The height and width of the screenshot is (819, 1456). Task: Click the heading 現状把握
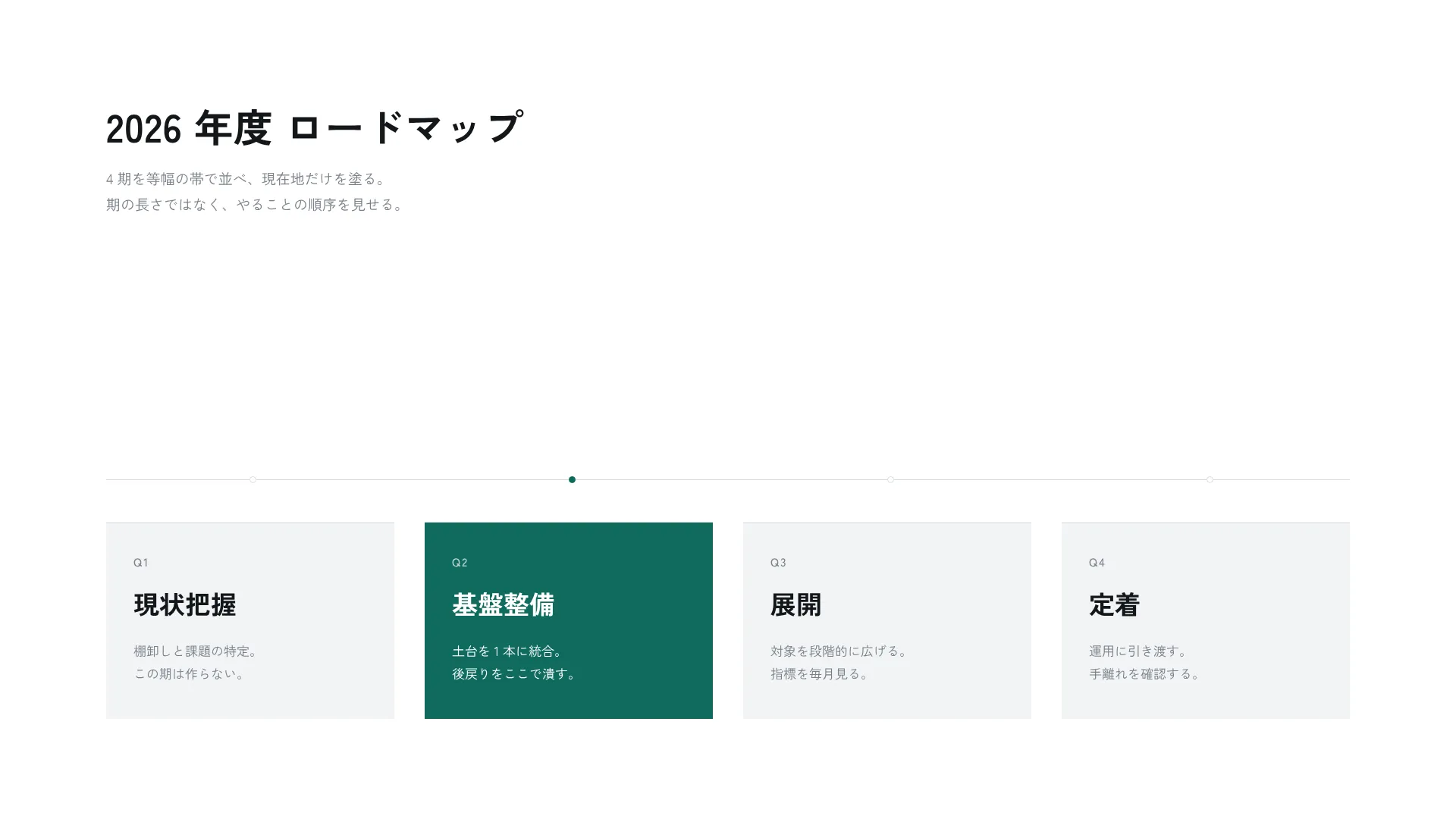[x=185, y=605]
